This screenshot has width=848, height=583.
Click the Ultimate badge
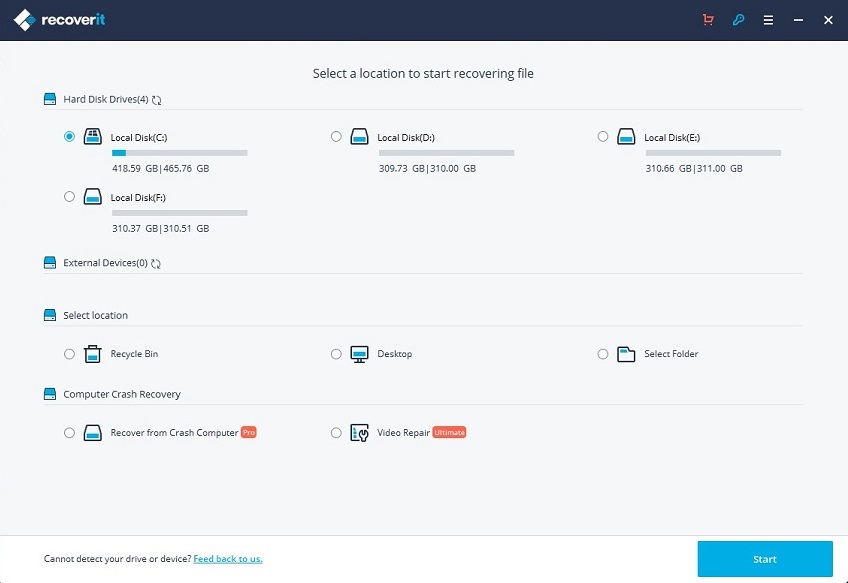(x=449, y=432)
